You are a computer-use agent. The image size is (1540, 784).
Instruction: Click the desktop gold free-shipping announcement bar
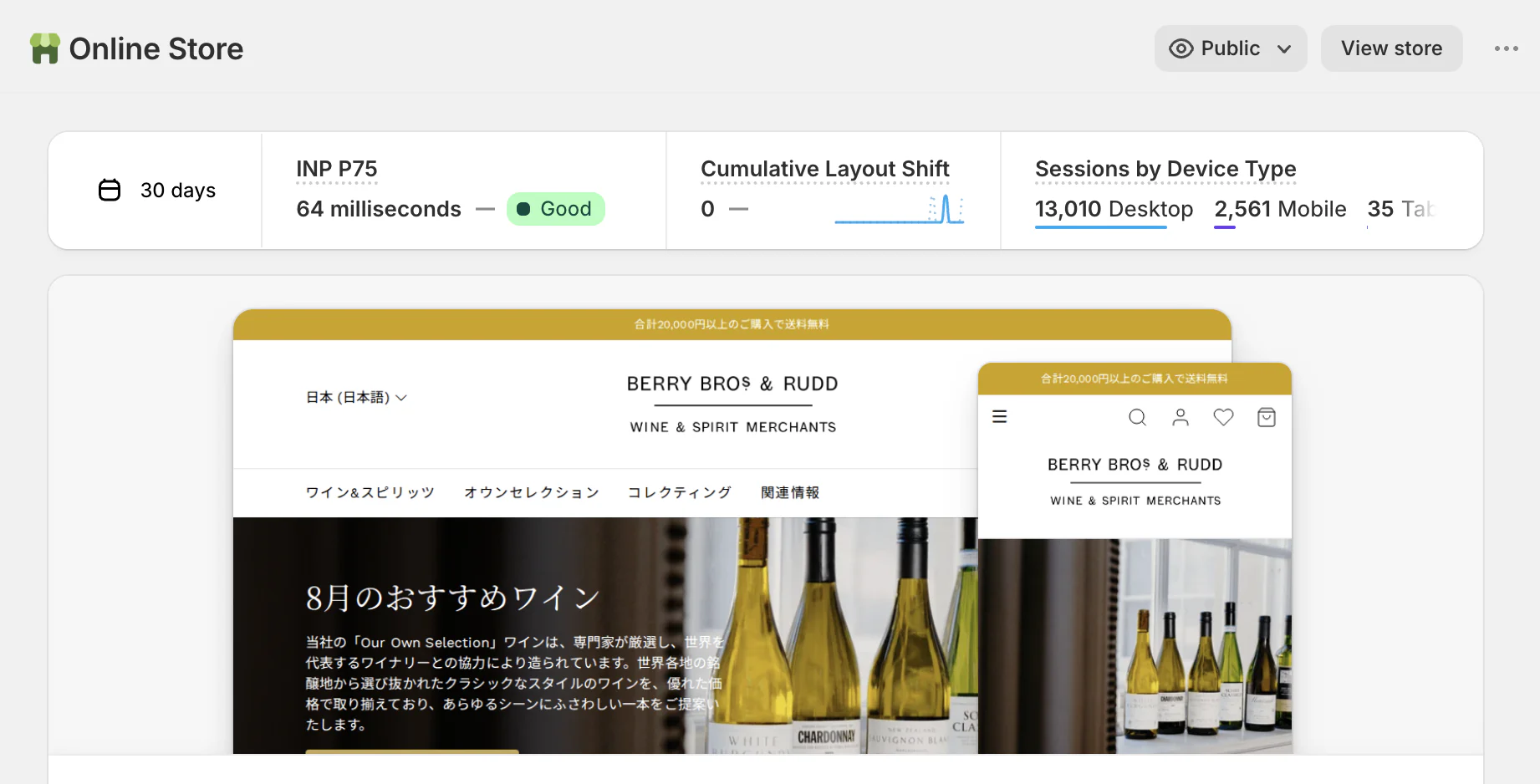pyautogui.click(x=732, y=324)
